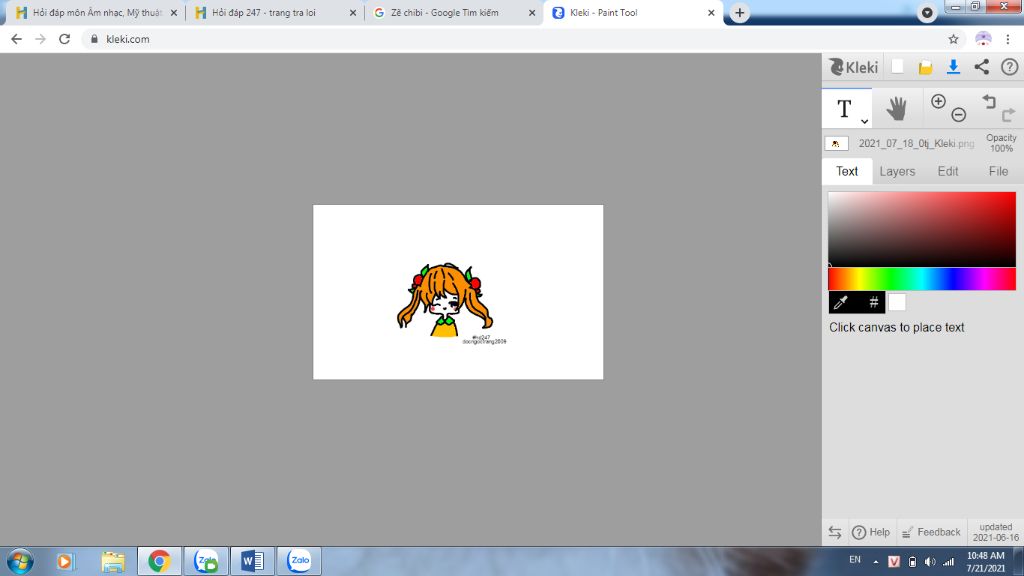Click the rainbow hue slider
The height and width of the screenshot is (576, 1024).
[922, 279]
